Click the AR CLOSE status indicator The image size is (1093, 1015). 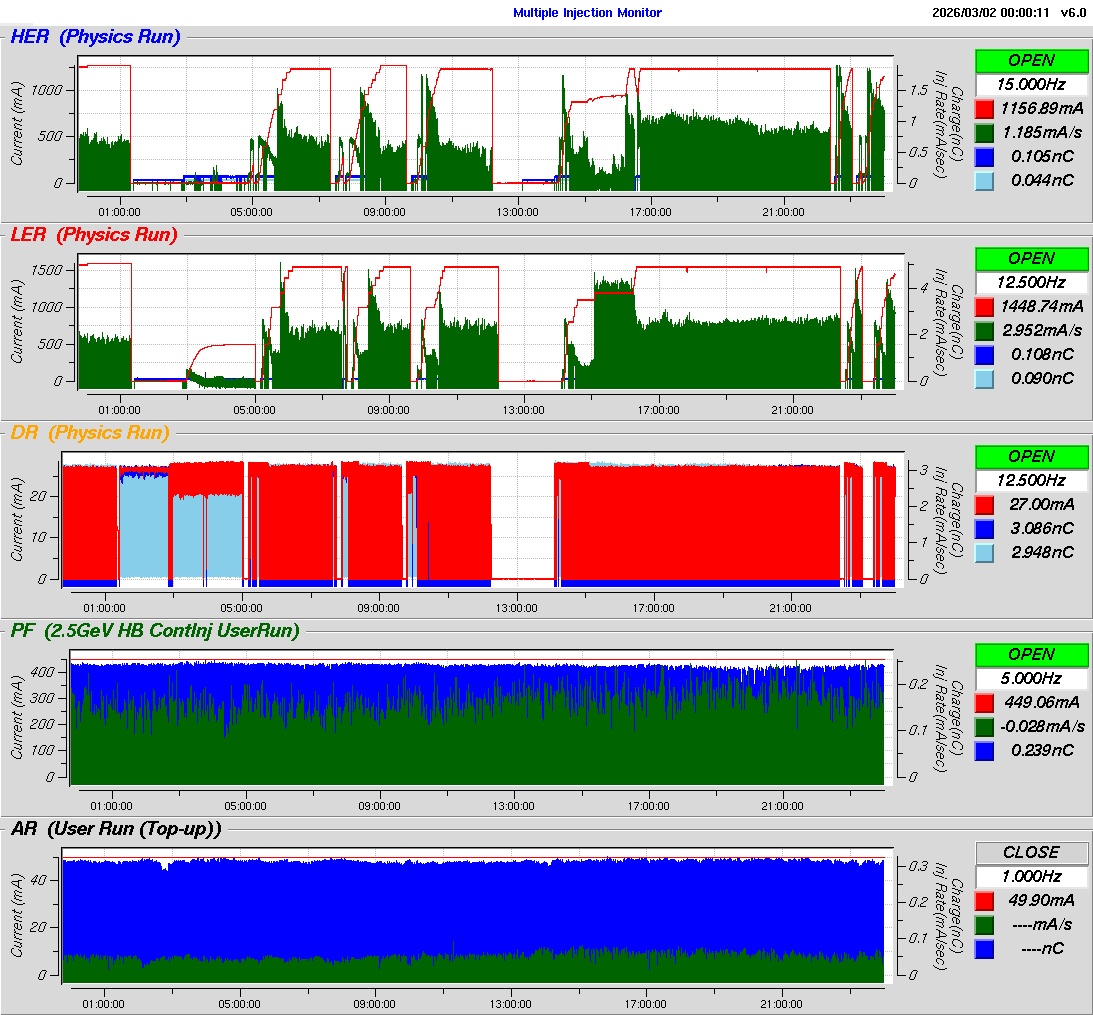[1031, 852]
